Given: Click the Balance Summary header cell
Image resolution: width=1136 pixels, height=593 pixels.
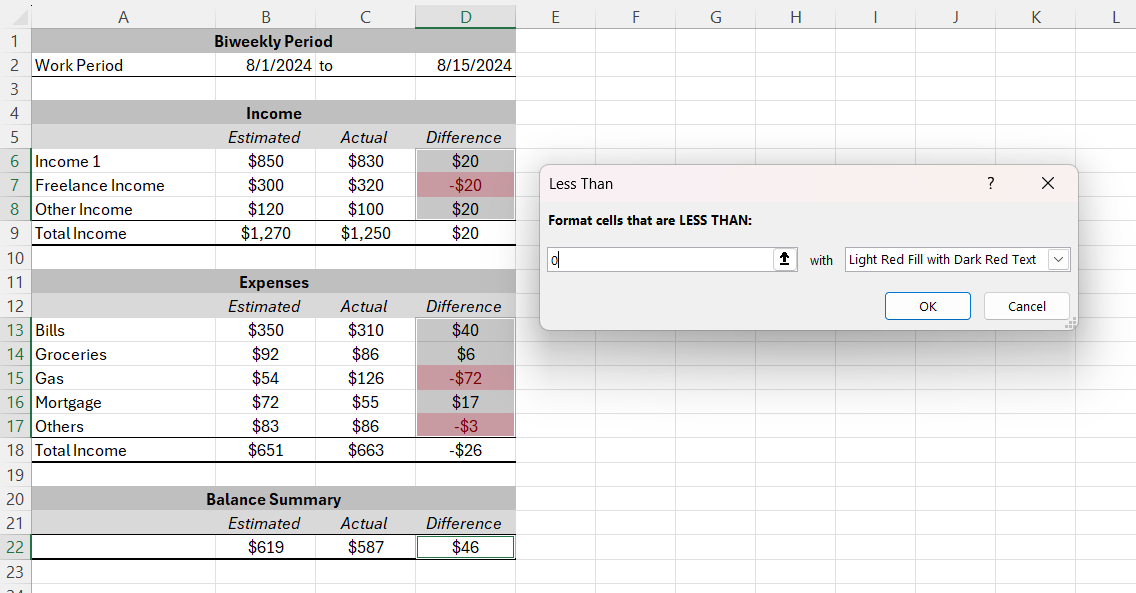Looking at the screenshot, I should click(273, 499).
